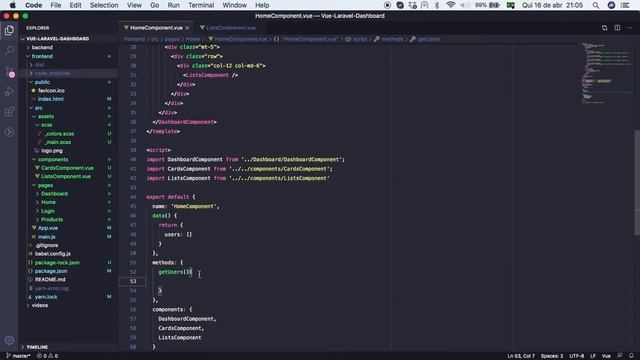
Task: Expand the Login folder
Action: (x=48, y=211)
